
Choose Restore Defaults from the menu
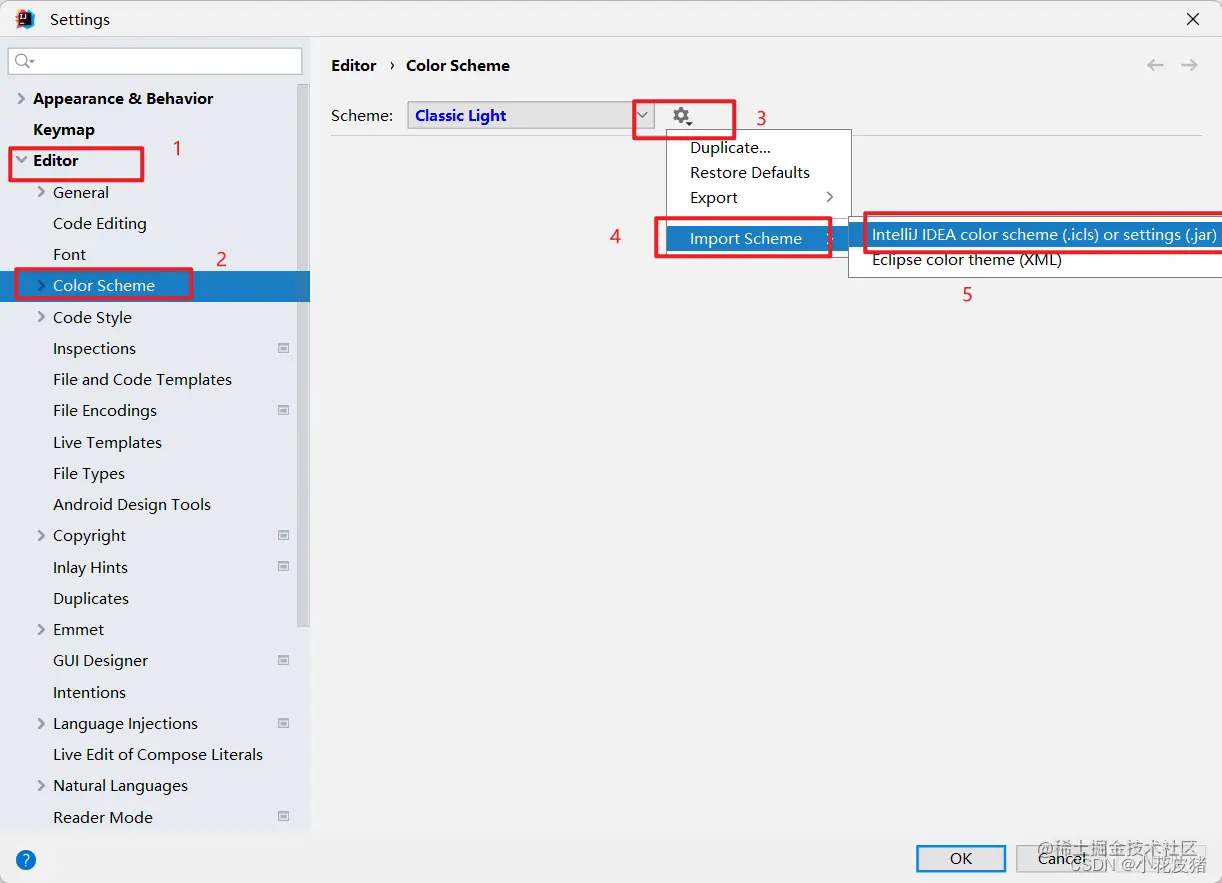tap(759, 172)
